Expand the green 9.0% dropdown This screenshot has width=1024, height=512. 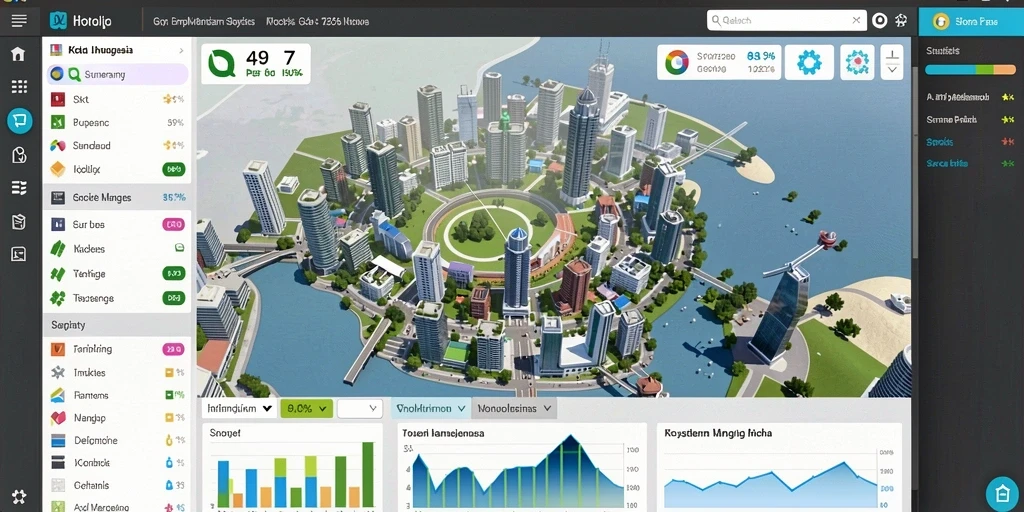point(306,409)
